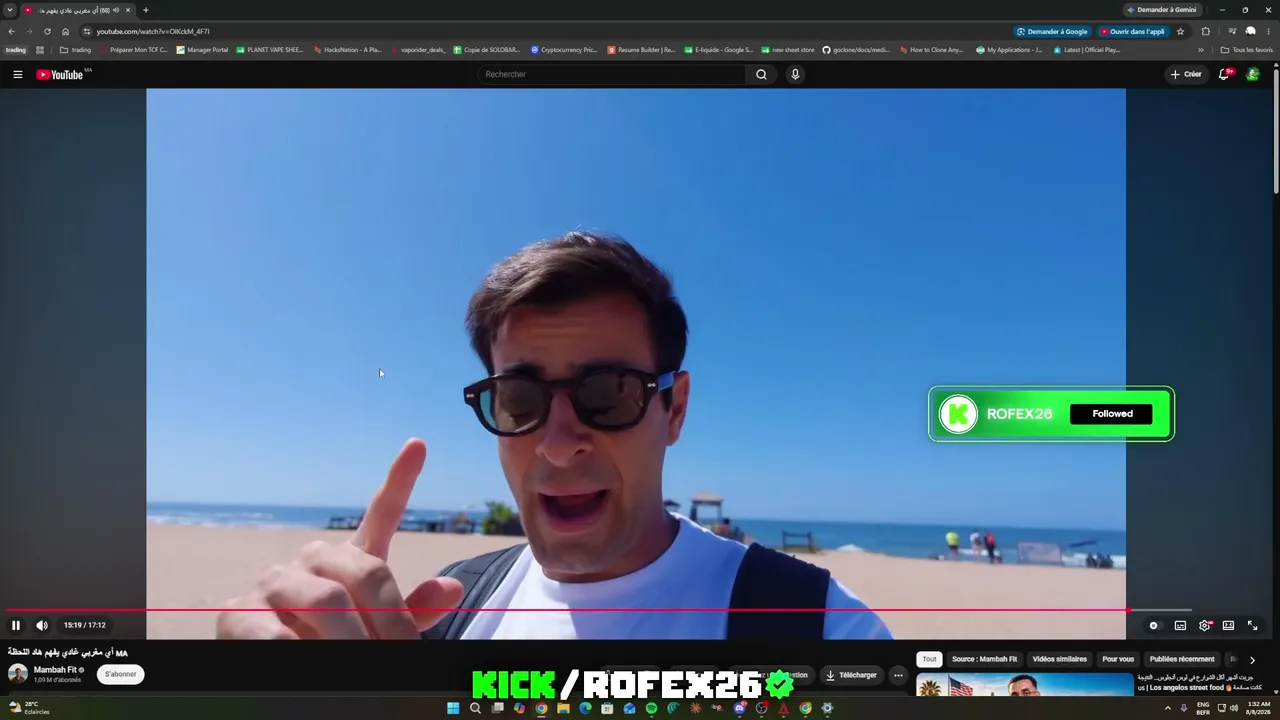This screenshot has height=720, width=1280.
Task: Open Demander à Gemini
Action: (x=1161, y=10)
